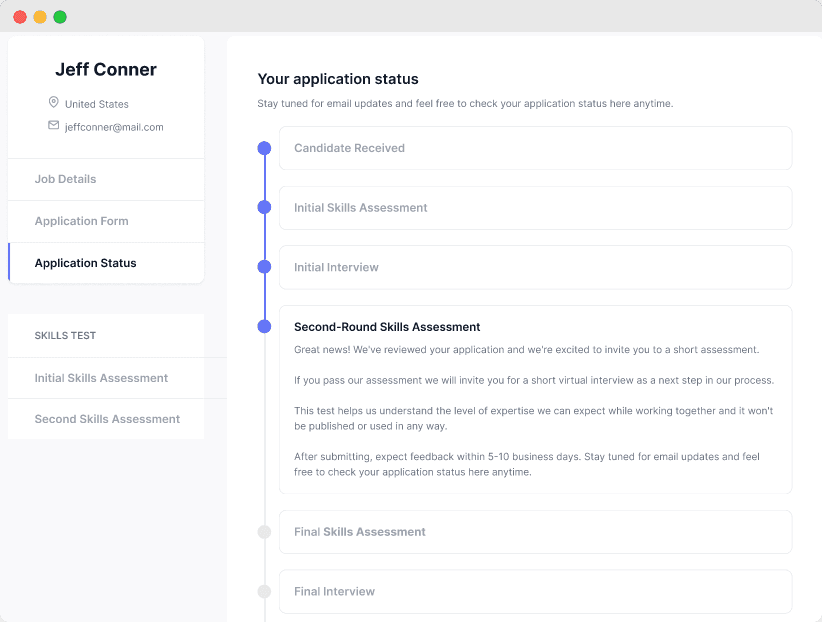Click the location pin icon near United States
Viewport: 822px width, 622px height.
point(53,102)
